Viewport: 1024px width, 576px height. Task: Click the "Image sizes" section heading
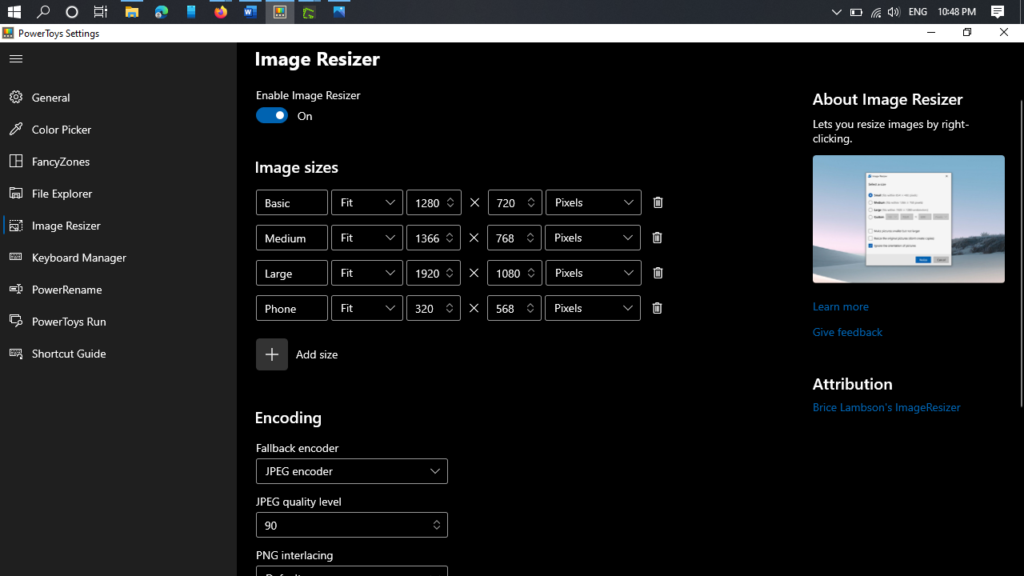[x=296, y=167]
